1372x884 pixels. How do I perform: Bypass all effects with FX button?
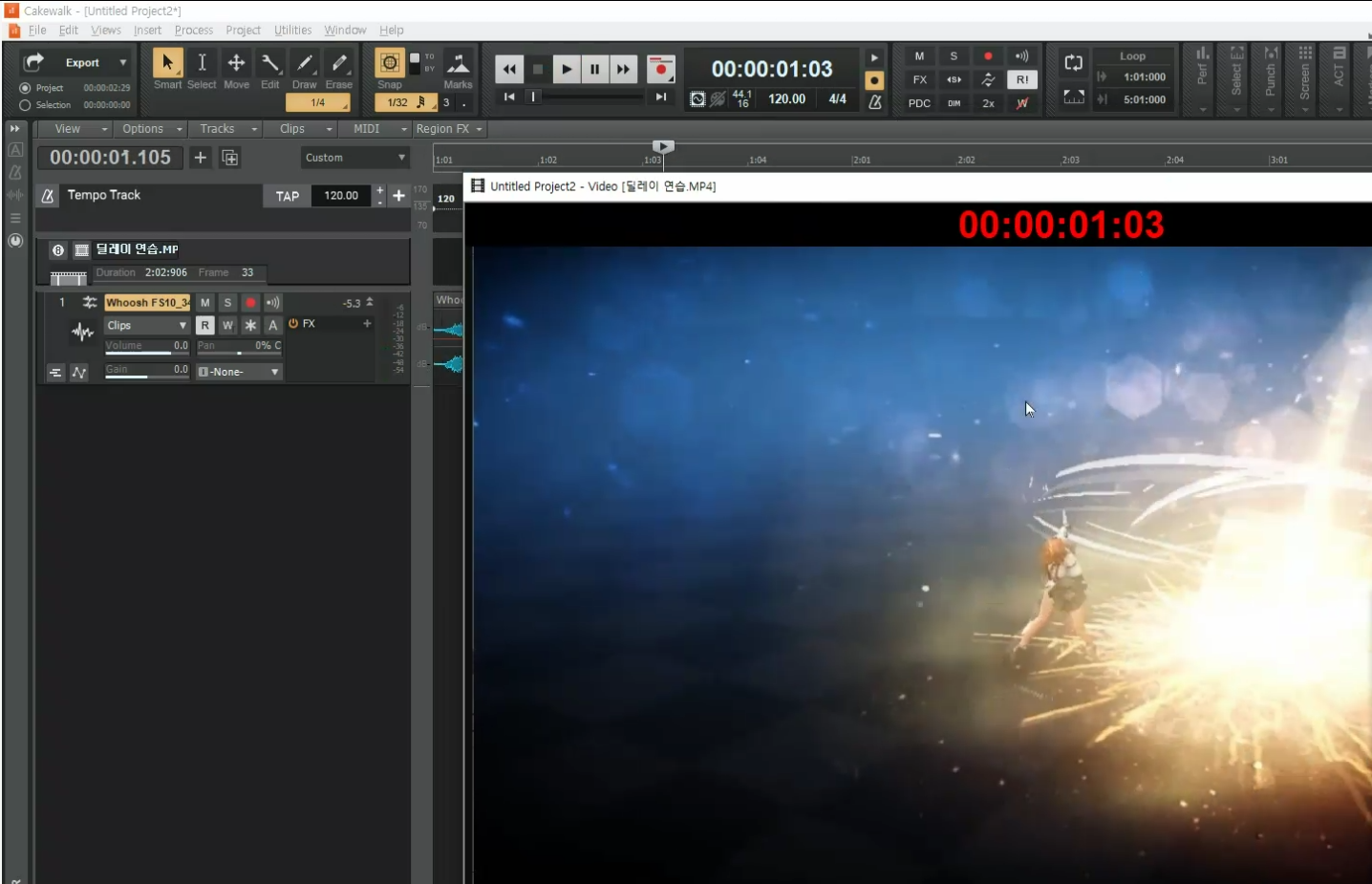pos(919,80)
